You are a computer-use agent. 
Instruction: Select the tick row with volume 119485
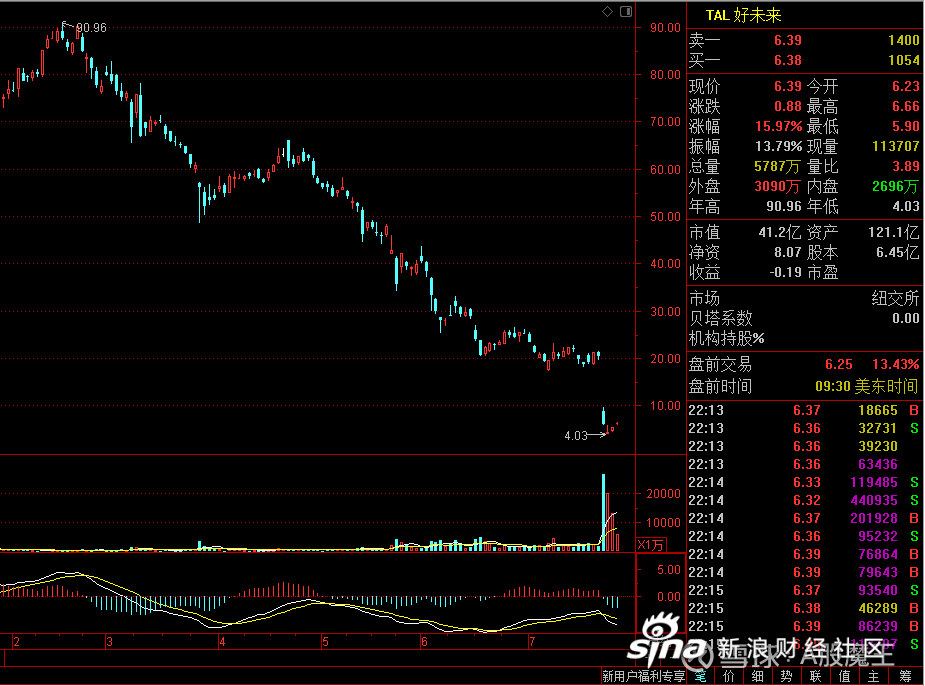[x=804, y=483]
